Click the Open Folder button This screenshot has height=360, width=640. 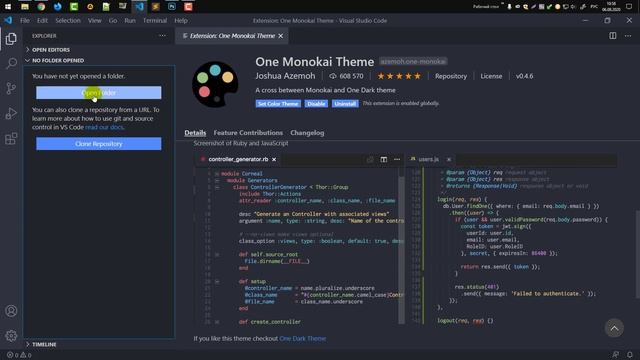click(98, 93)
